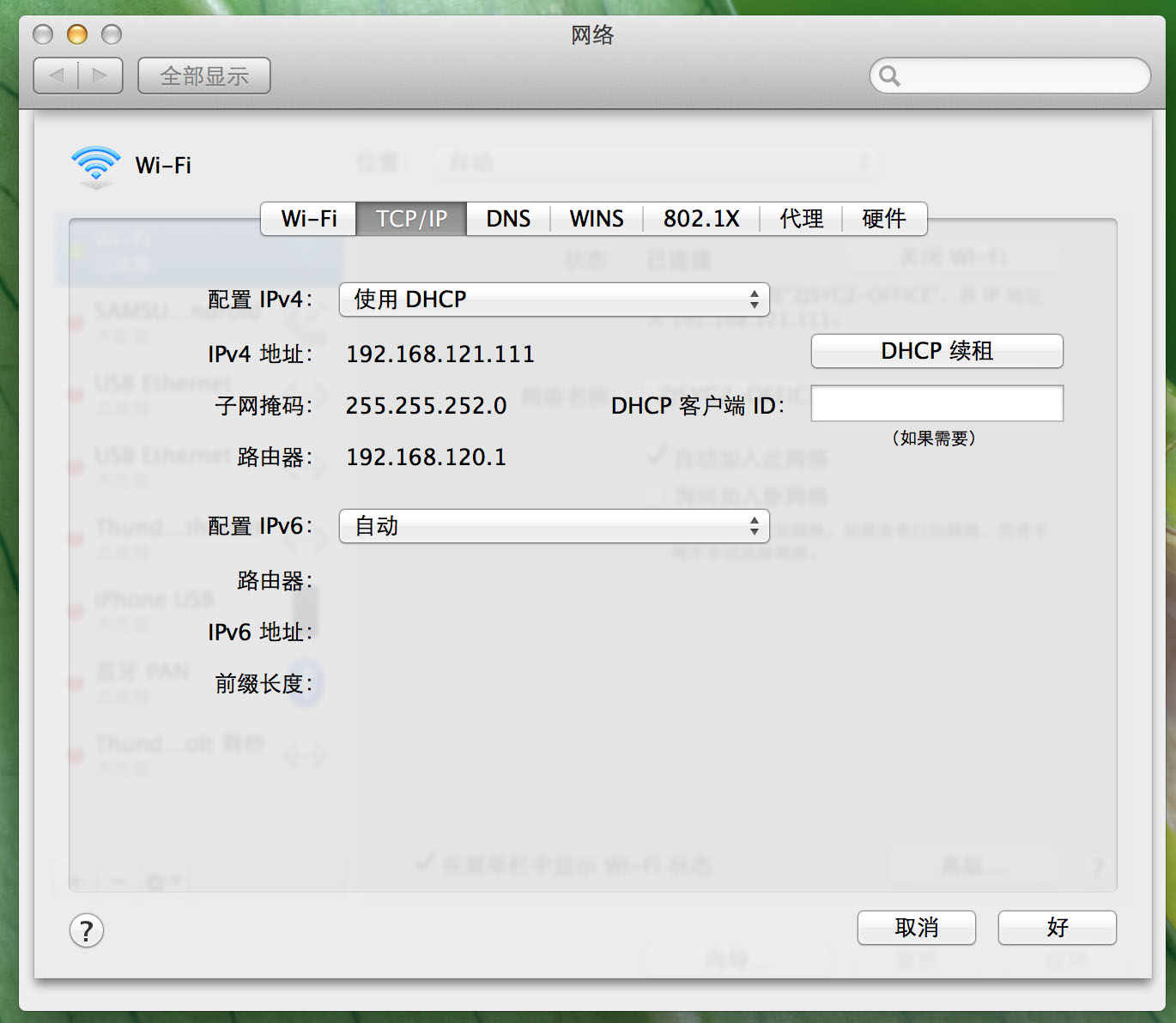Image resolution: width=1176 pixels, height=1023 pixels.
Task: Click the DHCP 客户端 ID label
Action: click(x=698, y=406)
